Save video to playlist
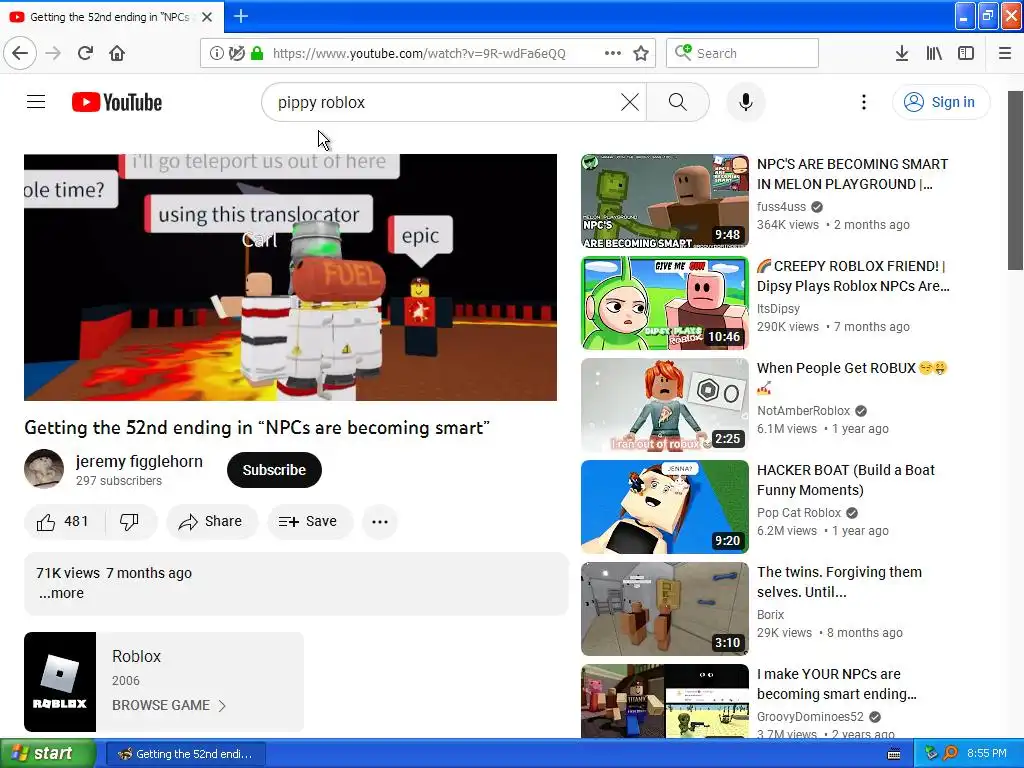This screenshot has height=768, width=1024. 309,521
